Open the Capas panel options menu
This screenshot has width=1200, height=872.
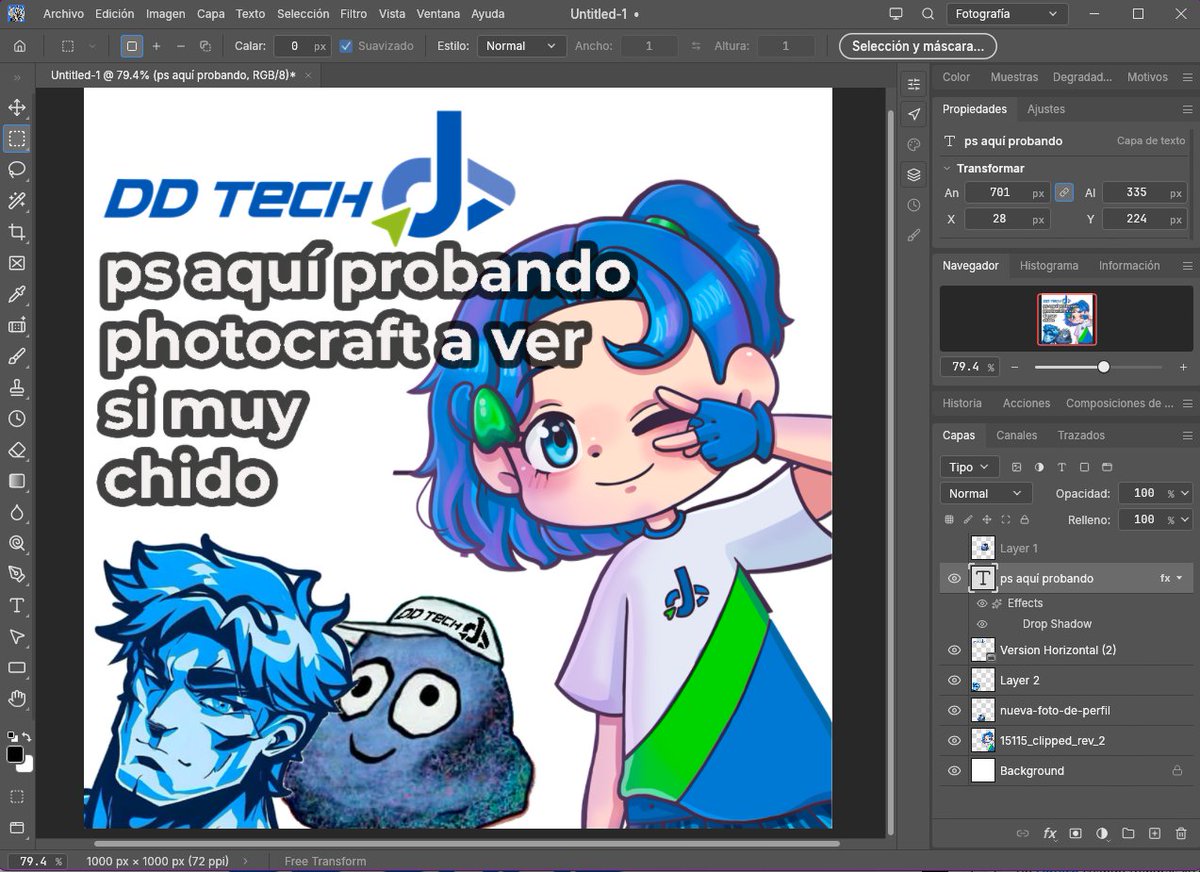(x=1187, y=435)
